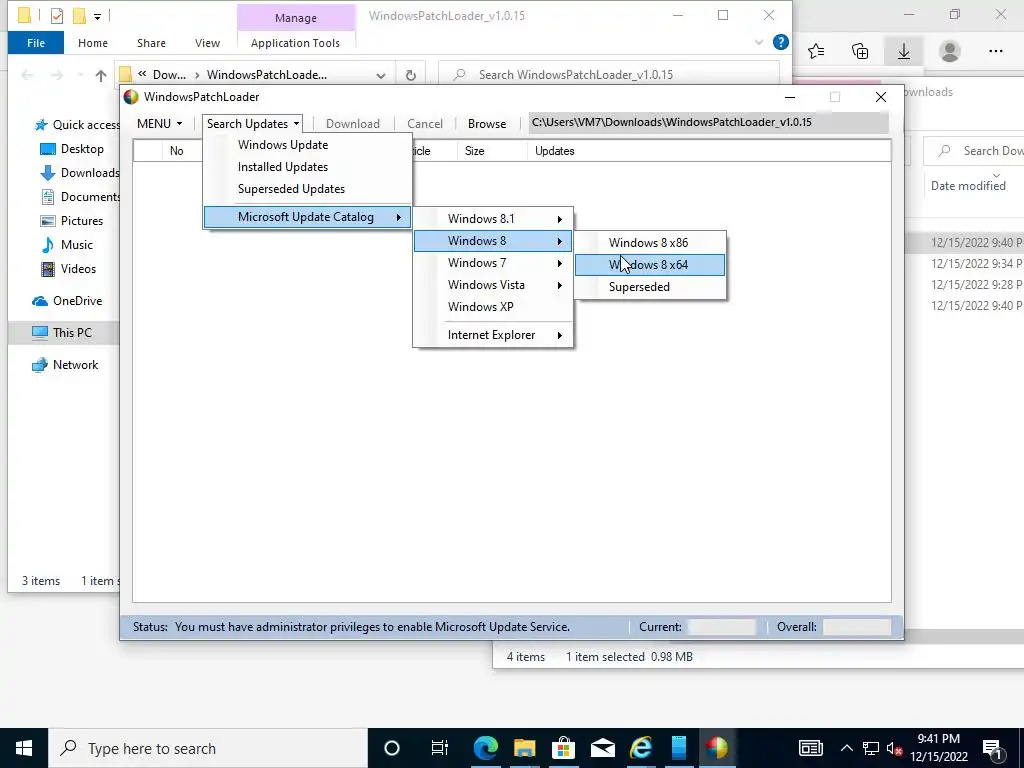This screenshot has width=1024, height=768.
Task: Click the Explorer refresh icon
Action: click(411, 75)
